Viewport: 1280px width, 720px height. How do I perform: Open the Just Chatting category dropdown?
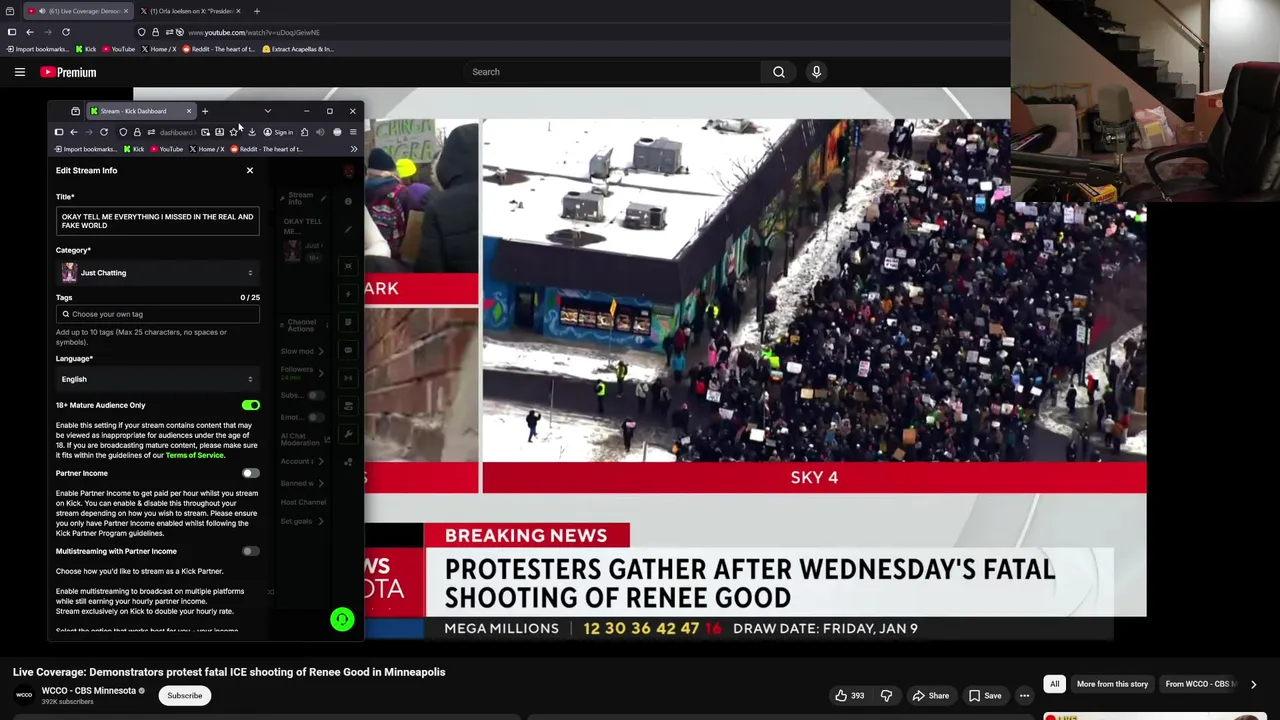click(158, 273)
